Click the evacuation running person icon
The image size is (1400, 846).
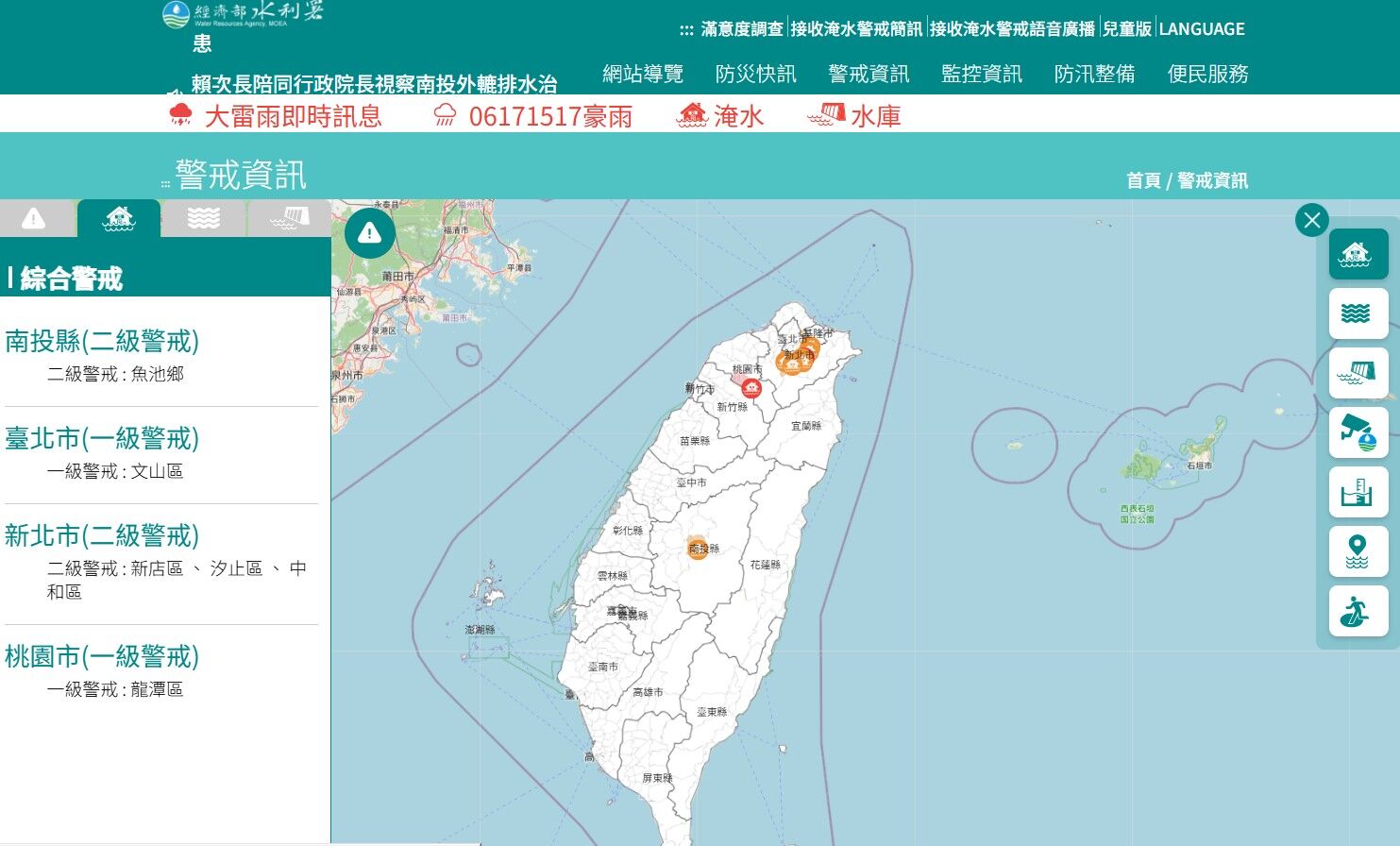tap(1358, 611)
